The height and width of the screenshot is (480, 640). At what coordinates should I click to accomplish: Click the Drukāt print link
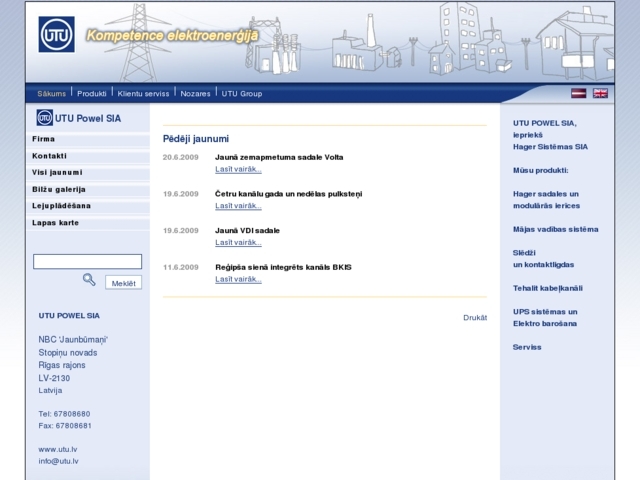[475, 317]
